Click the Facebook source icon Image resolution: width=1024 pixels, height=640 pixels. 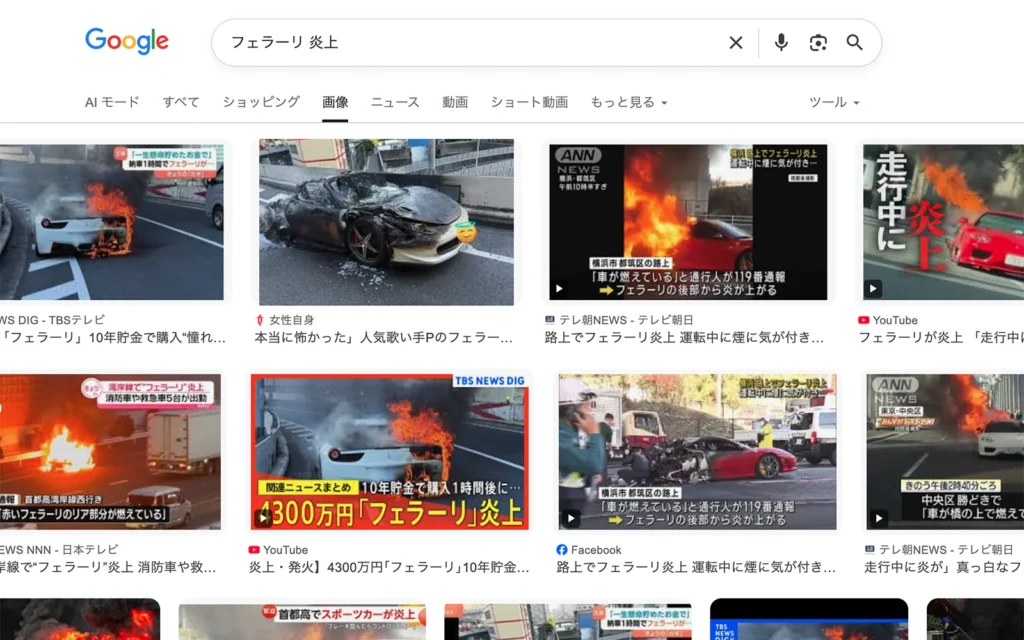tap(562, 550)
